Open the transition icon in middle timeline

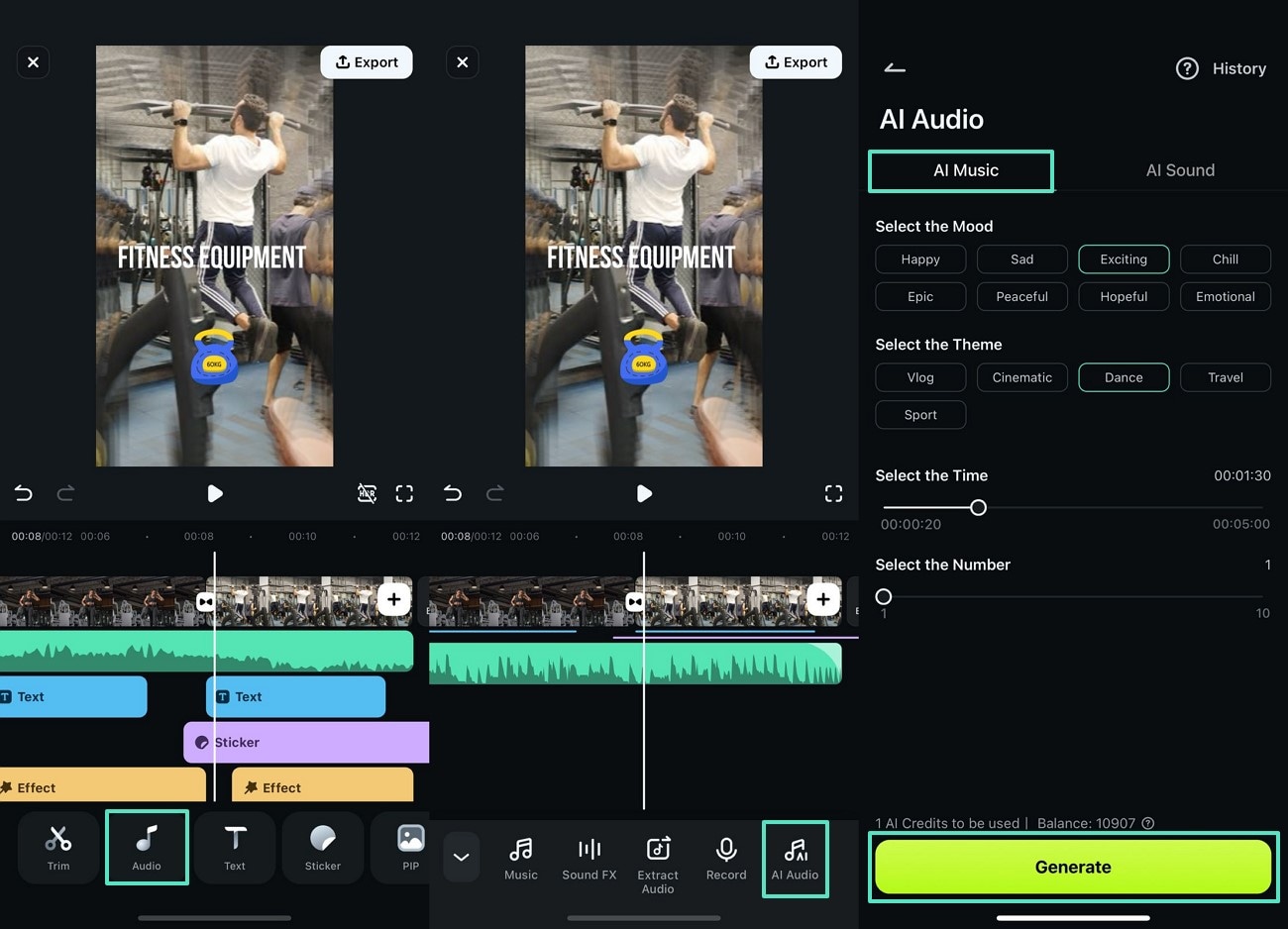coord(635,602)
